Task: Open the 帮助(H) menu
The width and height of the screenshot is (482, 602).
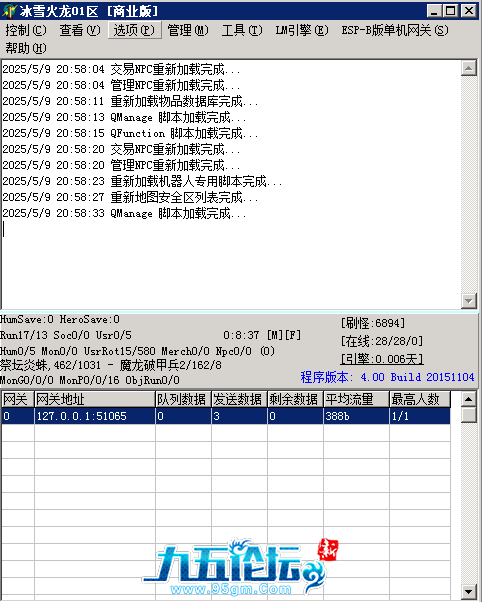Action: coord(26,48)
